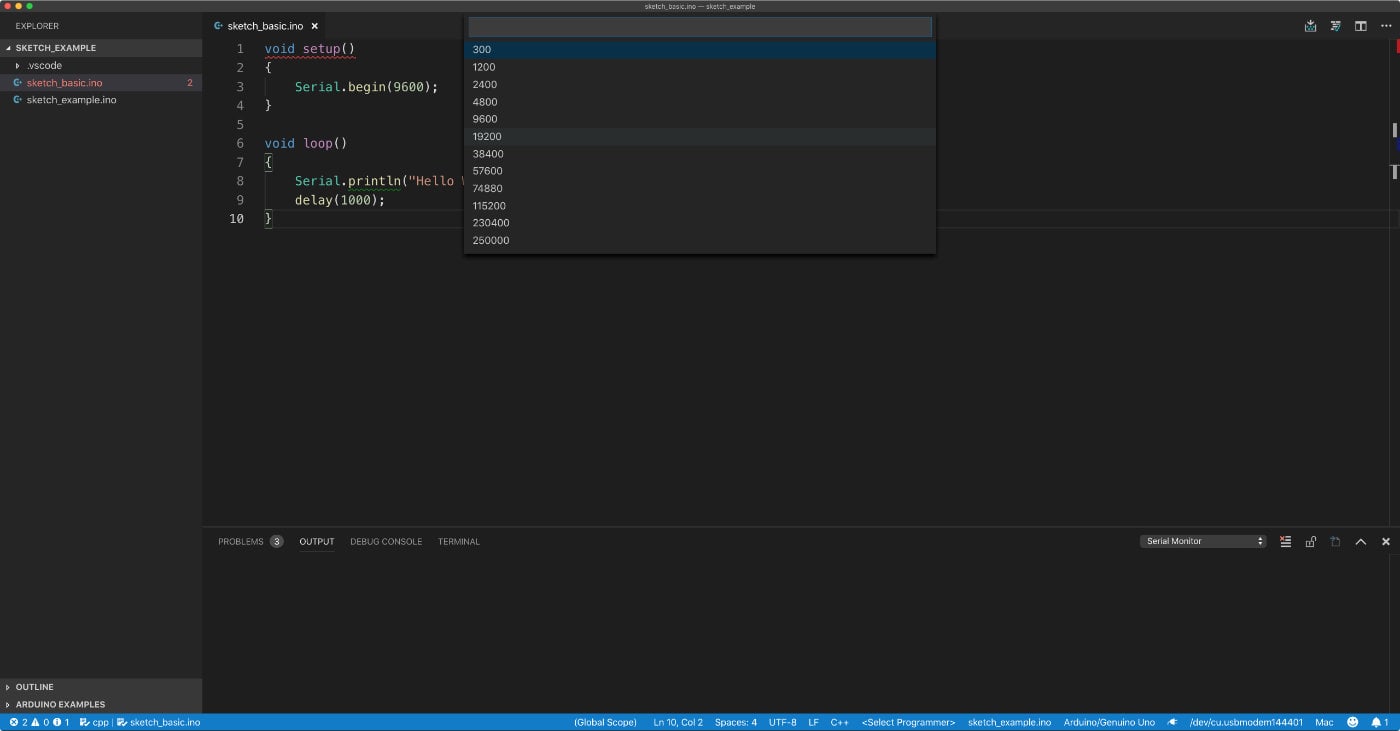Close the bottom panel with the X icon

pyautogui.click(x=1386, y=541)
